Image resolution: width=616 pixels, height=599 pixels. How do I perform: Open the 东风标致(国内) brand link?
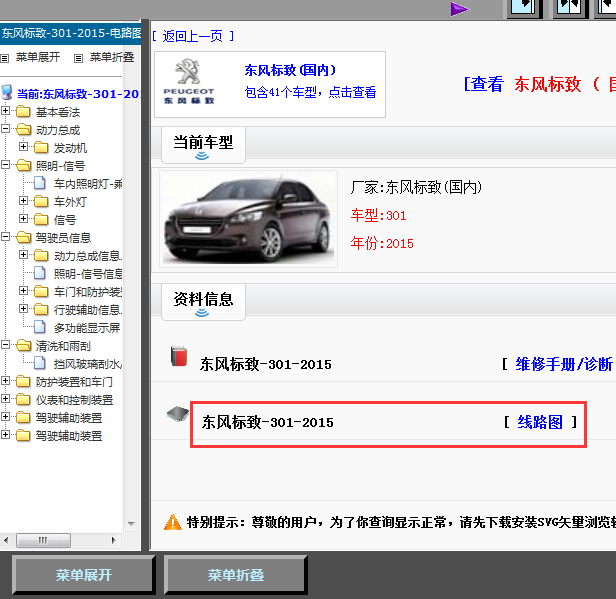click(290, 70)
